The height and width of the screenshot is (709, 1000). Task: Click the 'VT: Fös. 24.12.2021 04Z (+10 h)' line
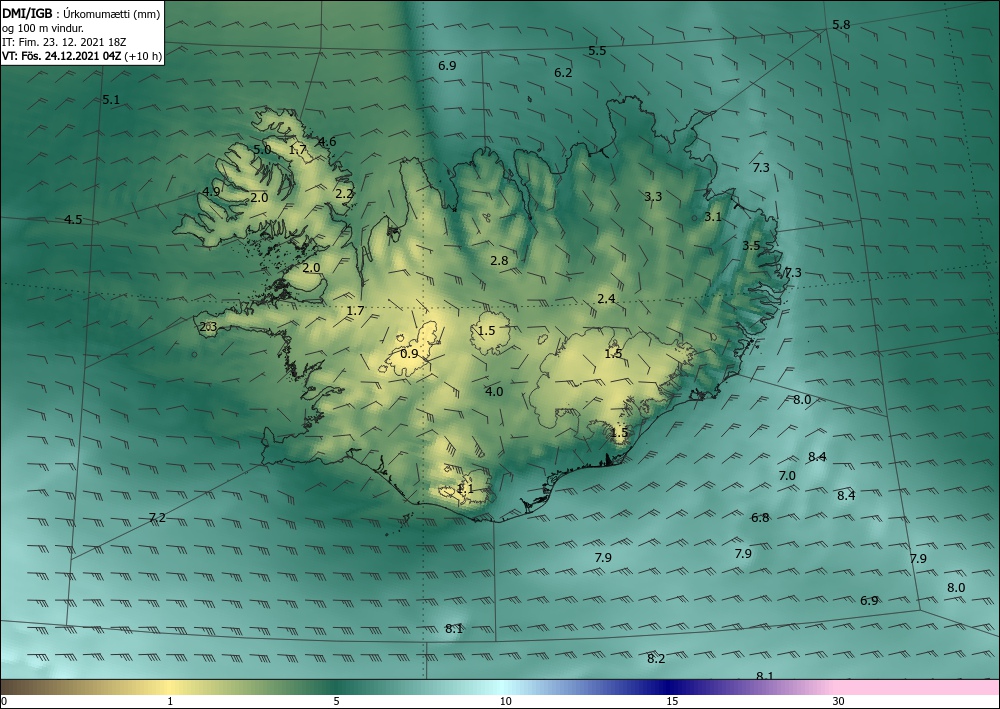82,56
